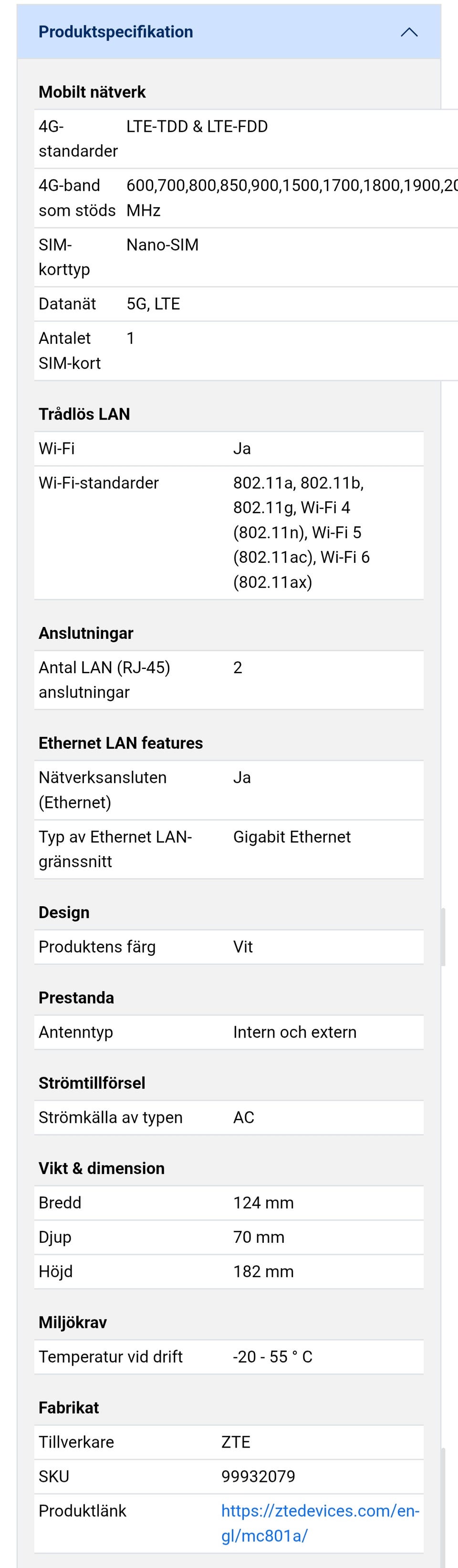Image resolution: width=458 pixels, height=1568 pixels.
Task: Click the Bredd value 124 mm
Action: coord(263,1202)
